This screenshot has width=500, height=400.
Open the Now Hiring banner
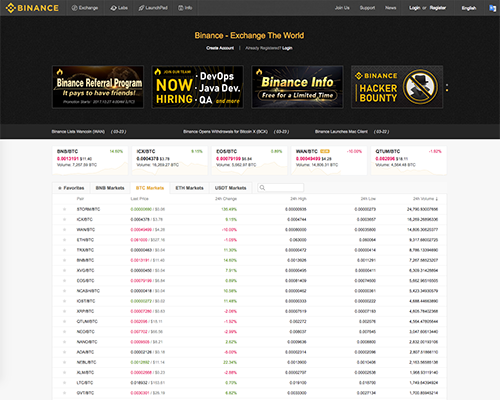click(198, 87)
